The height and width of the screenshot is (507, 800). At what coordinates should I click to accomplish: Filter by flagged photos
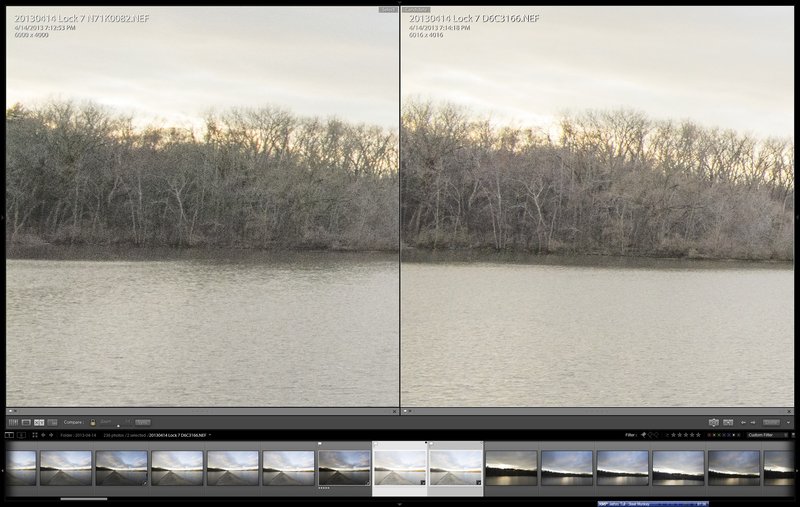click(x=643, y=435)
